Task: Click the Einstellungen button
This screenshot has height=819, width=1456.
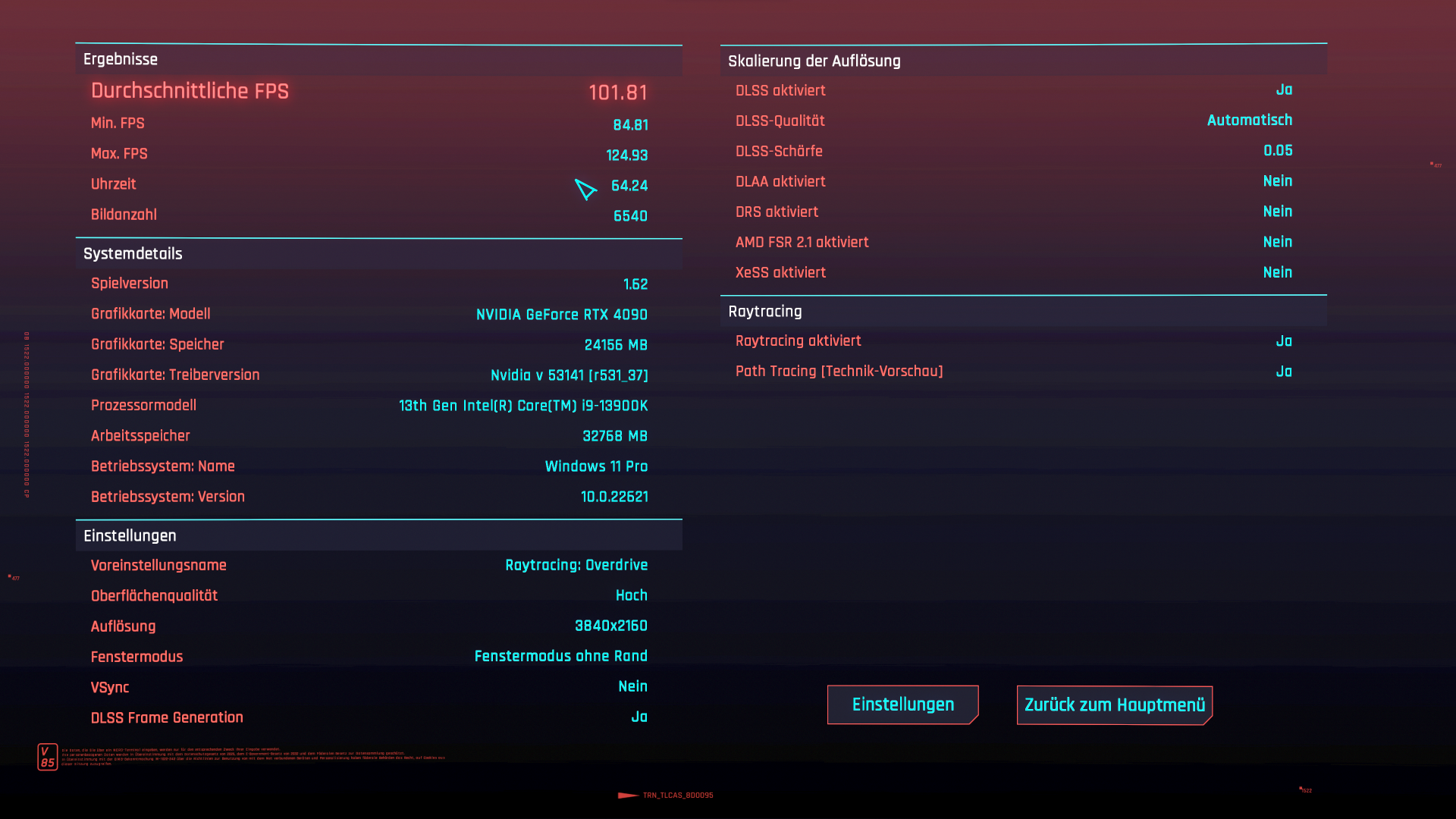Action: [902, 704]
